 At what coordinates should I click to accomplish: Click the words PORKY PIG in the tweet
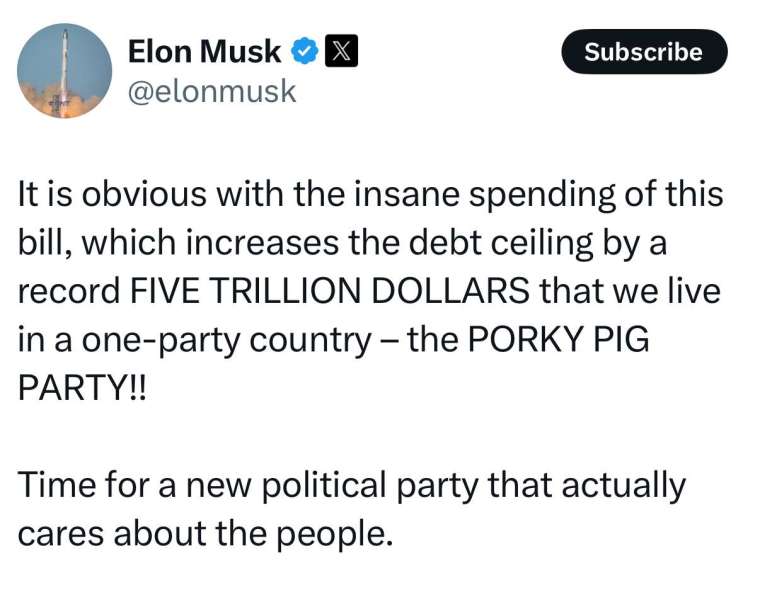coord(558,339)
